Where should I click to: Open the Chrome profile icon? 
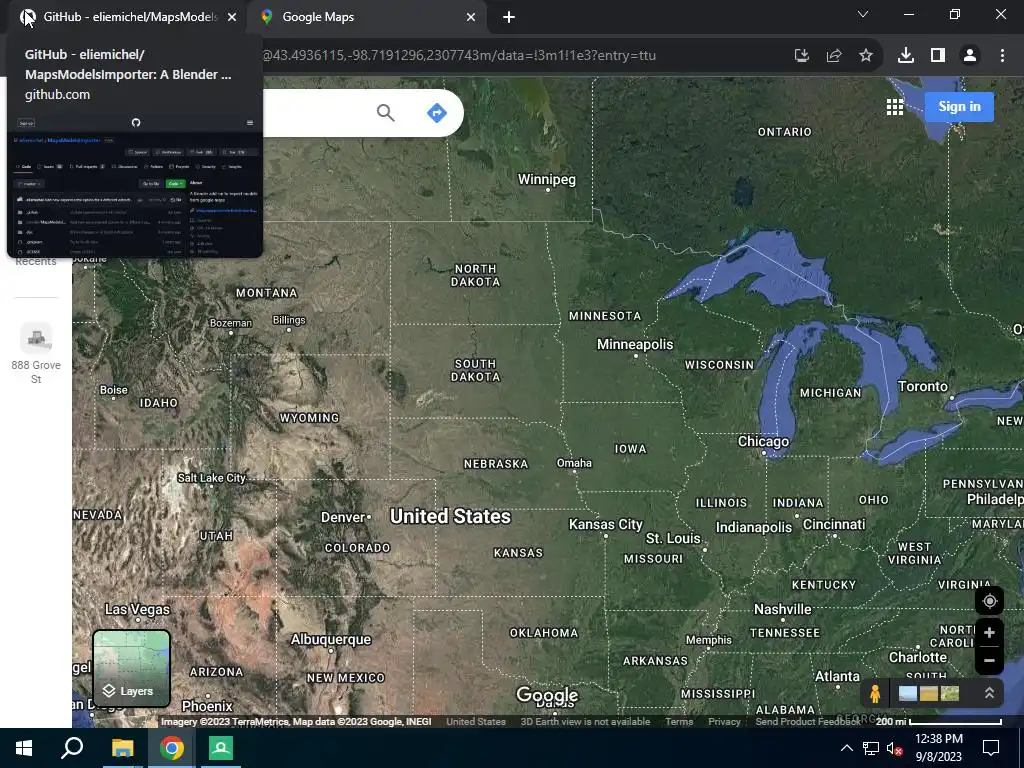pyautogui.click(x=970, y=56)
